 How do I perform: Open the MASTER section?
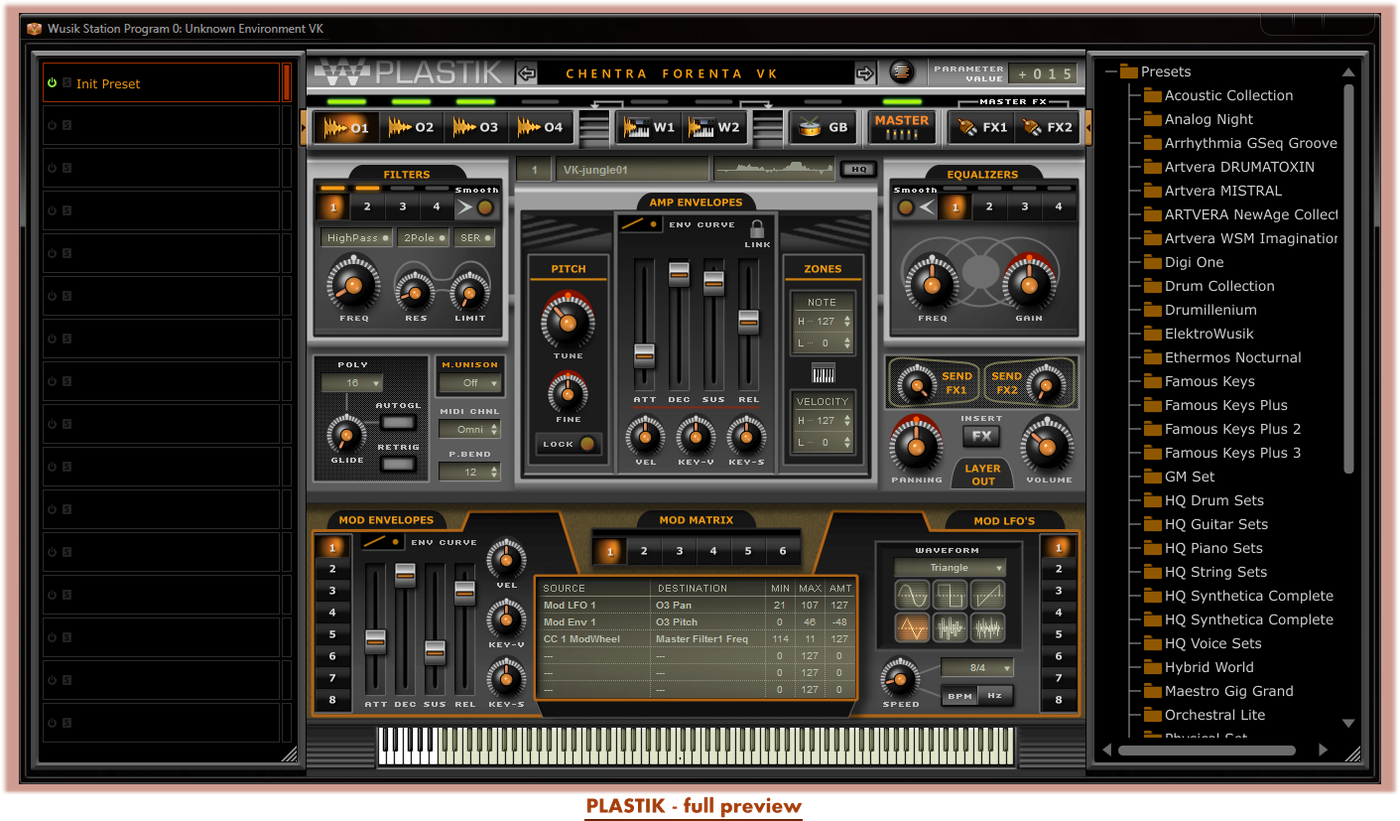tap(902, 126)
